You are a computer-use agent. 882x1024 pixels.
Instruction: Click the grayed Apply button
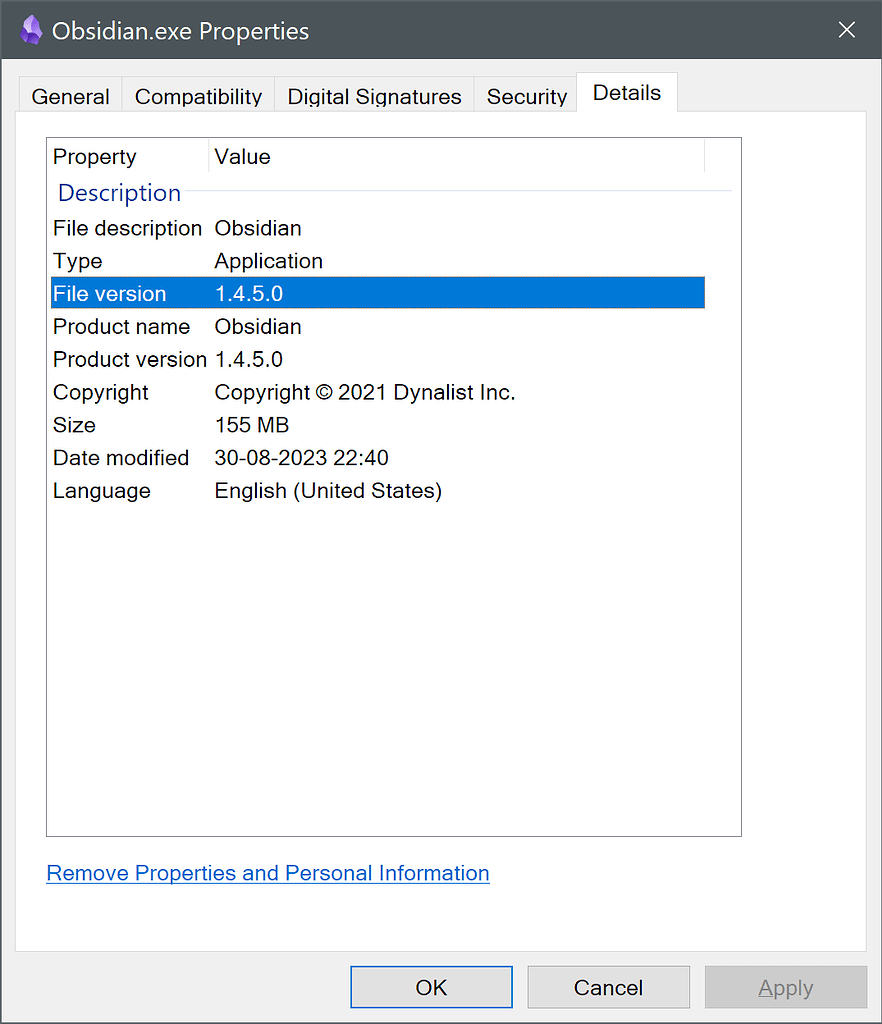pos(785,987)
